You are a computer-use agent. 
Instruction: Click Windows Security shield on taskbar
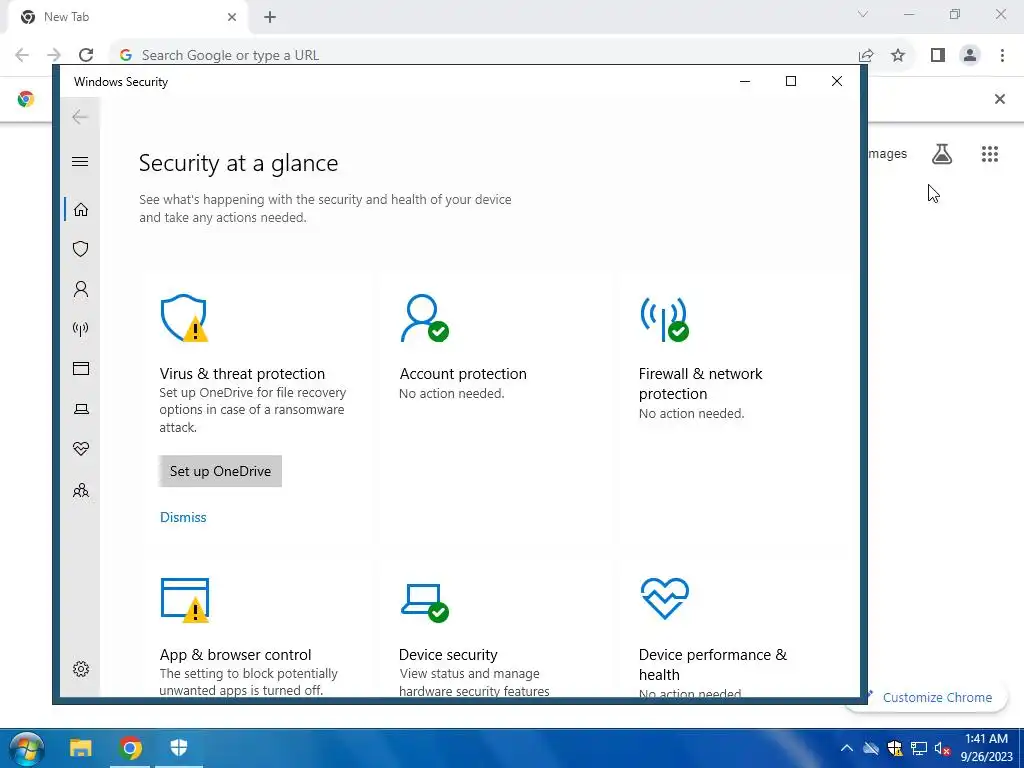coord(178,748)
